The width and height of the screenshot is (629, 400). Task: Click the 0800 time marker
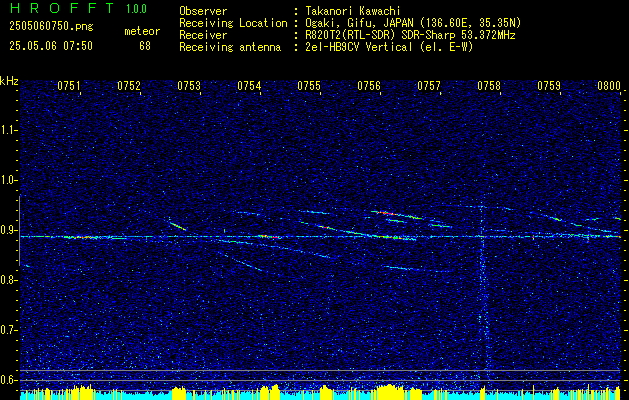[x=609, y=86]
